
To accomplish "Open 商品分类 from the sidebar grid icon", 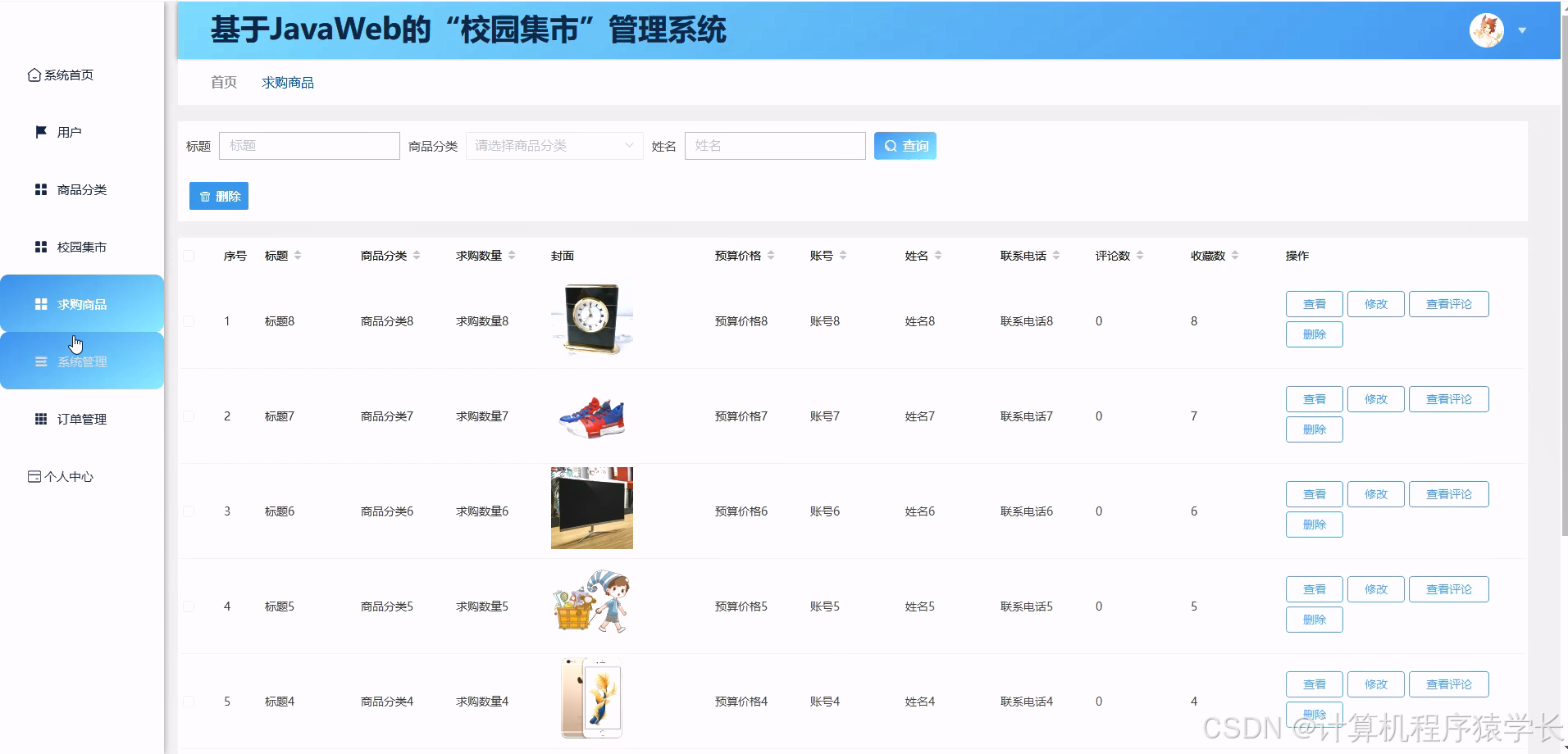I will coord(40,189).
